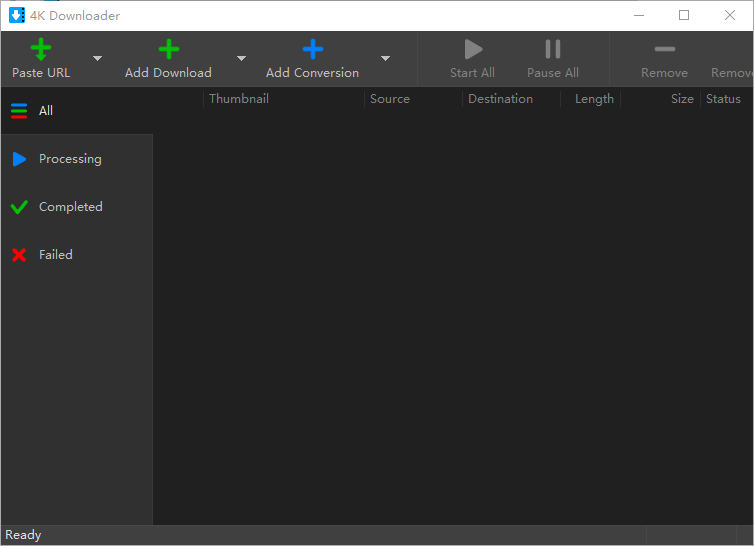Click the Ready status bar text
The height and width of the screenshot is (546, 754).
point(23,535)
